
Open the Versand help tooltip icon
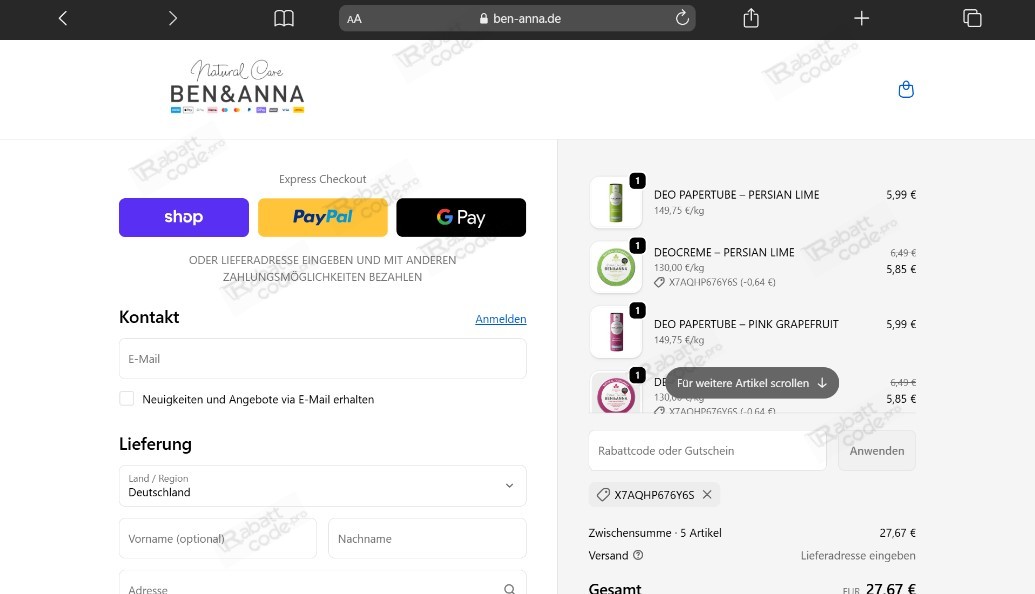point(638,555)
